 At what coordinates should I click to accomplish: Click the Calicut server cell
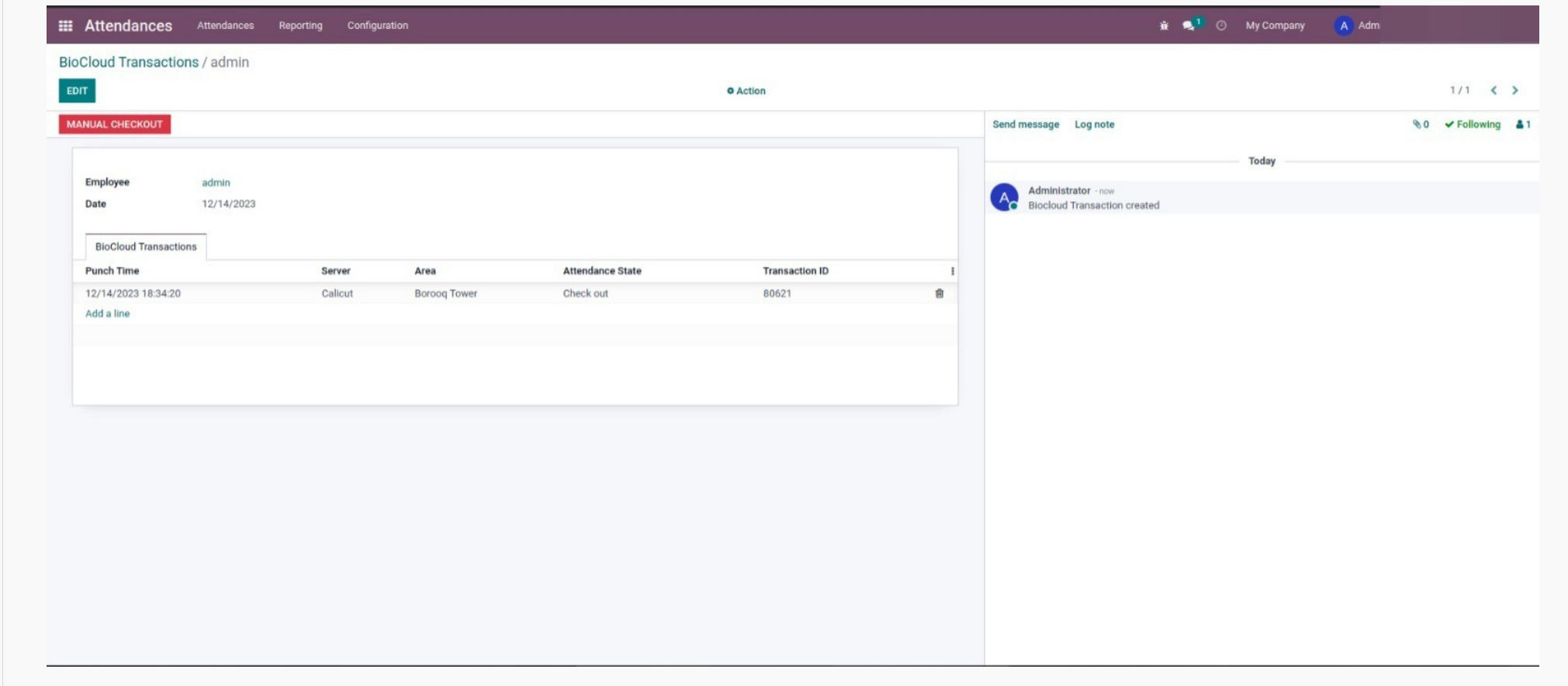337,293
